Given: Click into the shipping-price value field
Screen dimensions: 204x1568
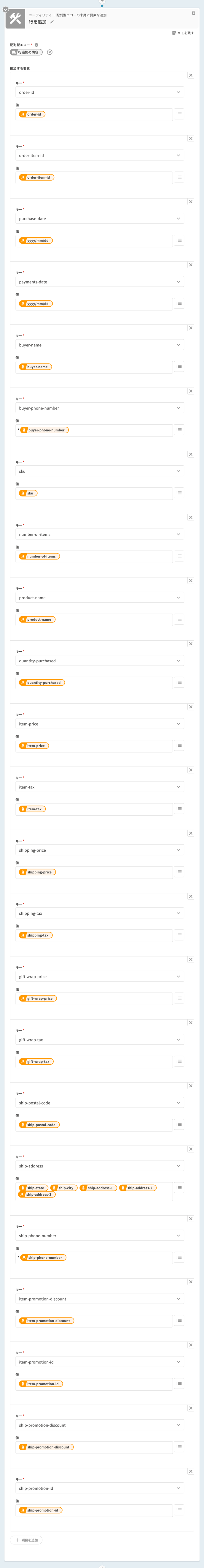Looking at the screenshot, I should (94, 872).
